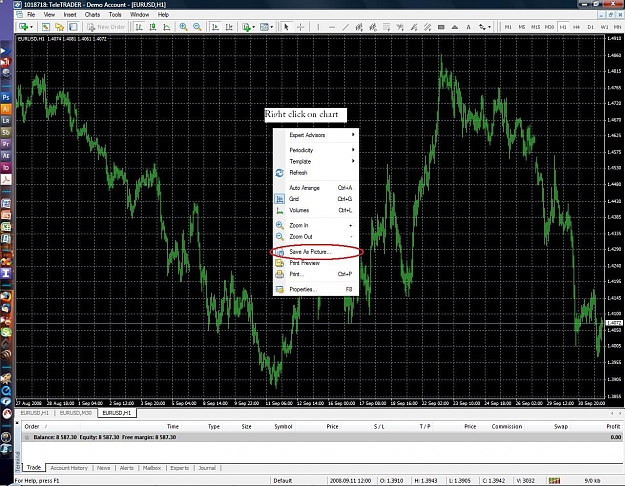Select the triangle shape tool
Image resolution: width=625 pixels, height=486 pixels.
point(455,27)
